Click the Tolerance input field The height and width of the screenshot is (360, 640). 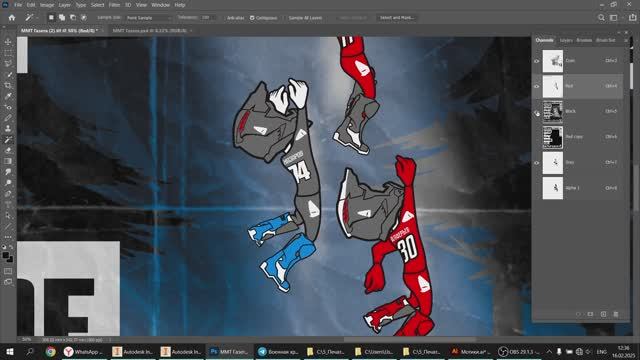point(208,18)
